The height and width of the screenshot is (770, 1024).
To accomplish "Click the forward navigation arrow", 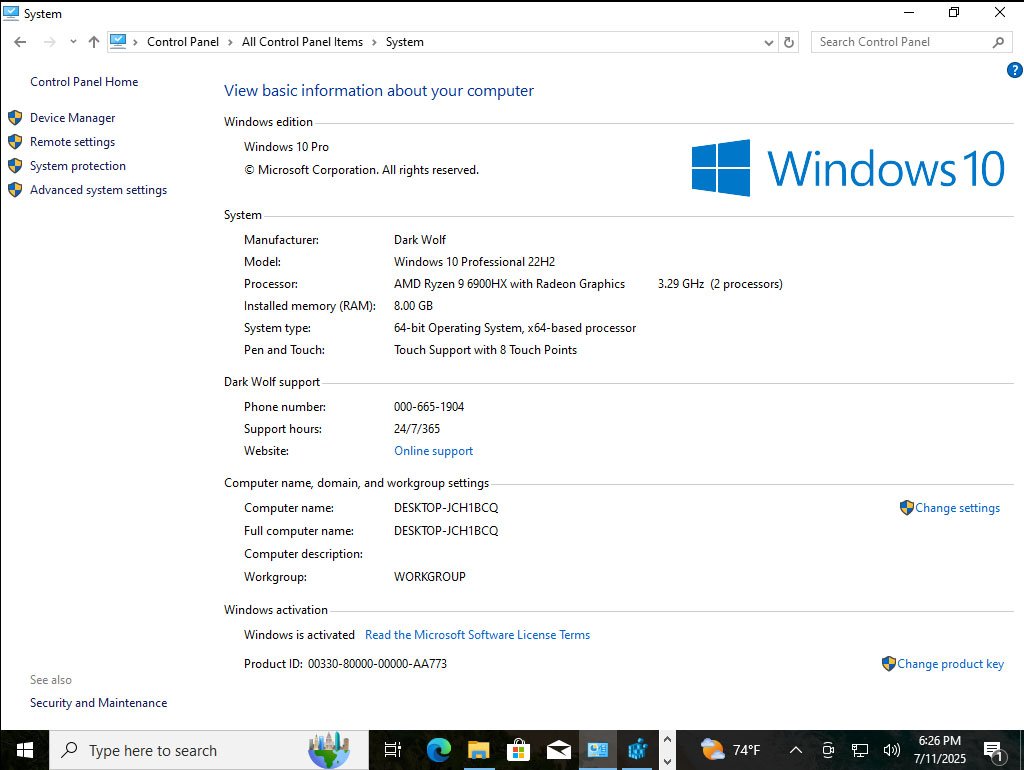I will [x=50, y=42].
